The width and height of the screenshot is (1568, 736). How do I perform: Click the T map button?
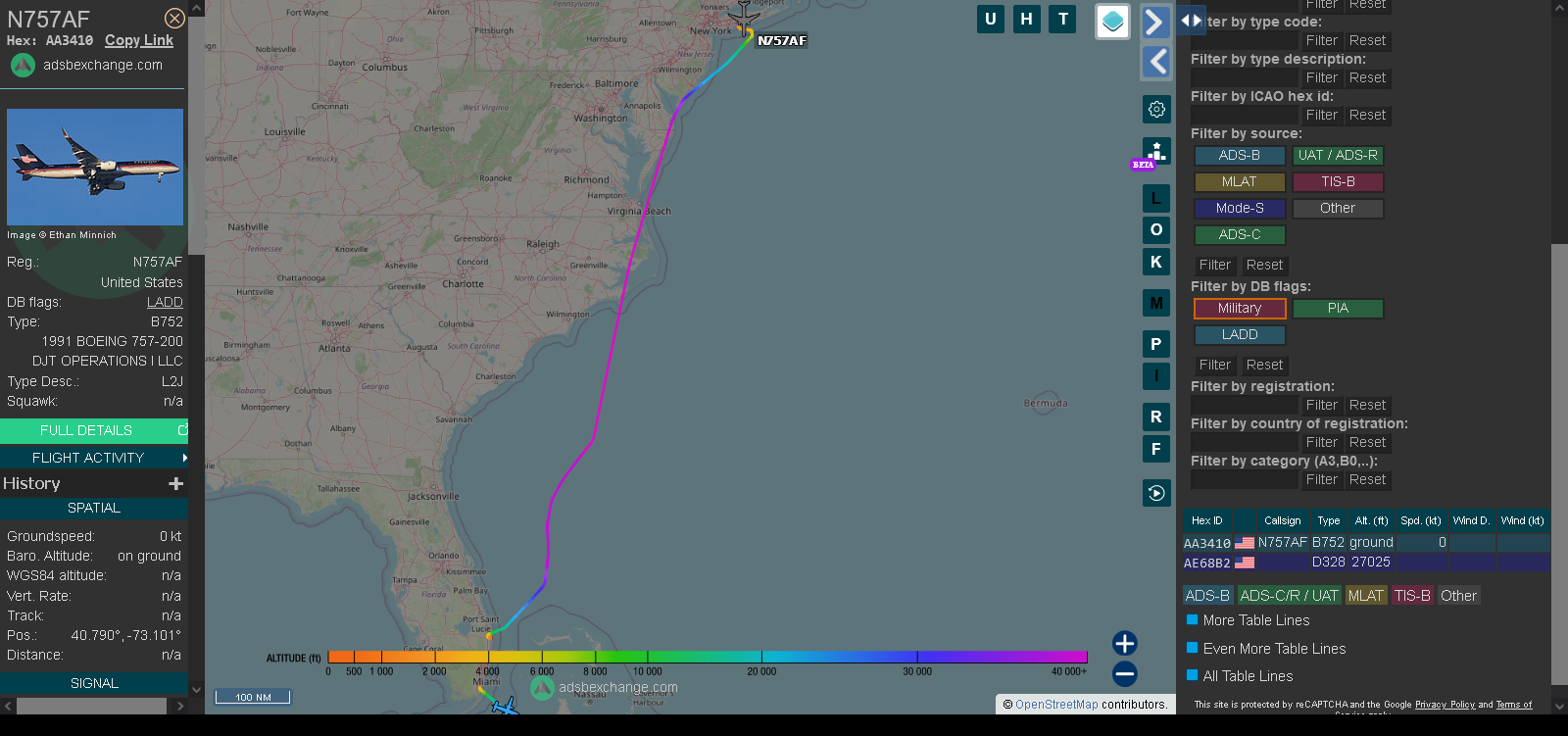tap(1063, 20)
